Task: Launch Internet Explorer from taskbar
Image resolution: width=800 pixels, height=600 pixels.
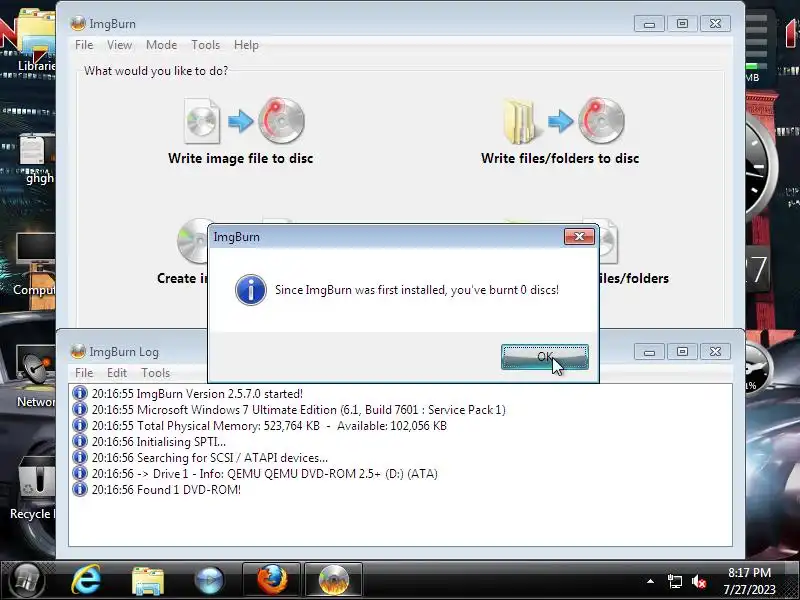Action: [x=86, y=580]
